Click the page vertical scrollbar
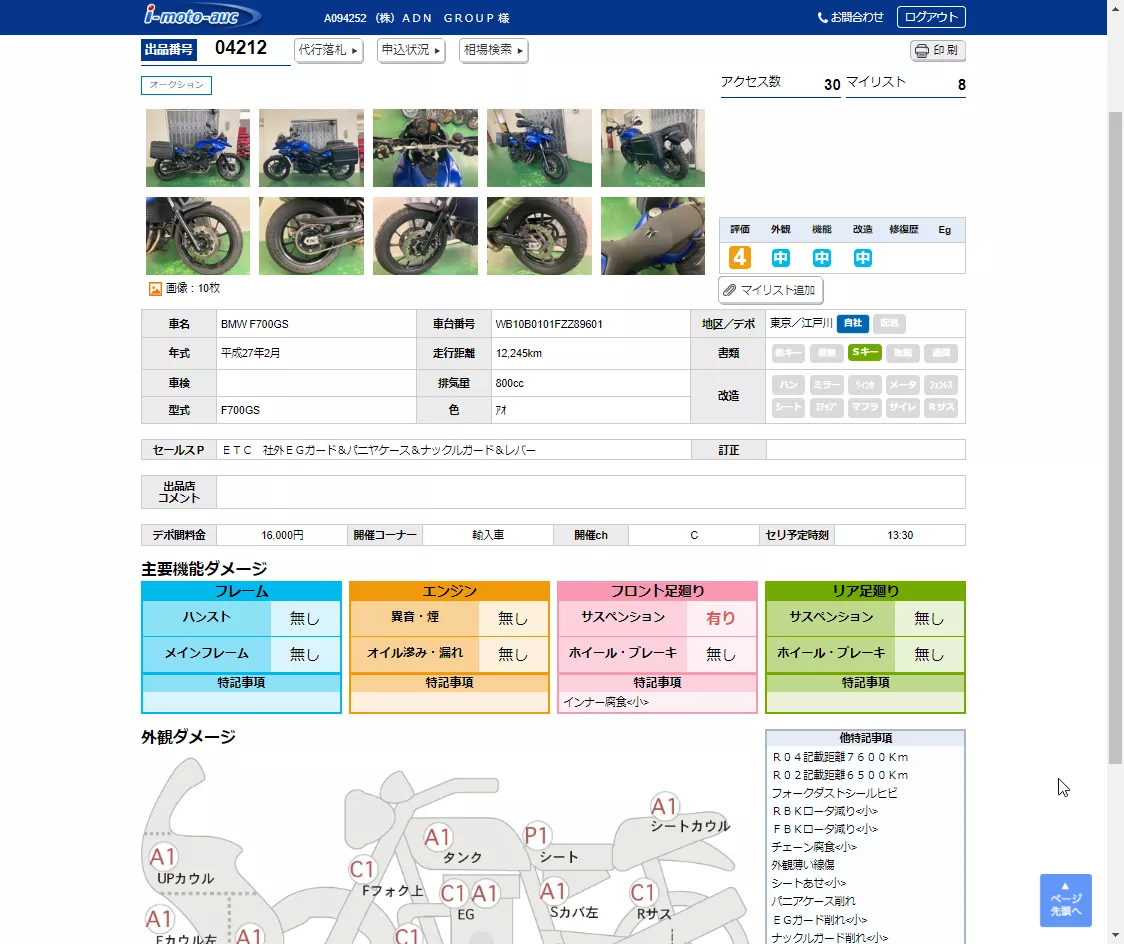The height and width of the screenshot is (944, 1124). point(1115,437)
